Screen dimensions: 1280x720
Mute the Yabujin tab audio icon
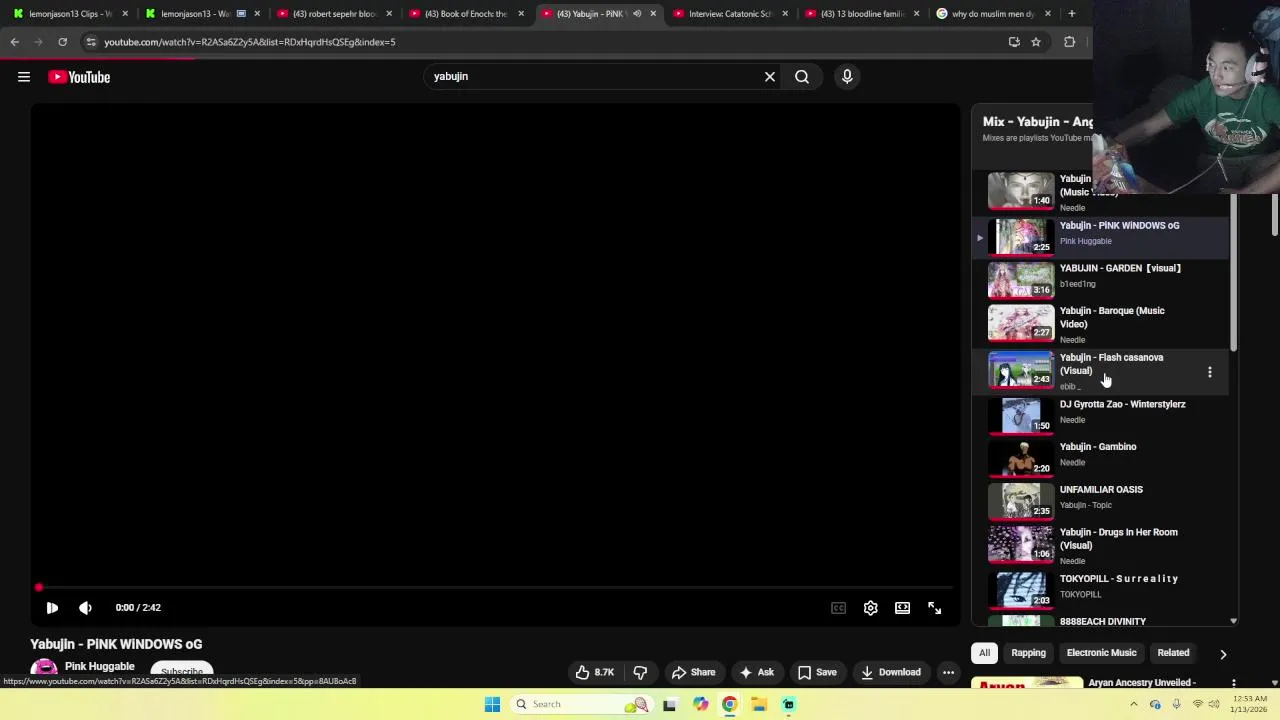(636, 14)
